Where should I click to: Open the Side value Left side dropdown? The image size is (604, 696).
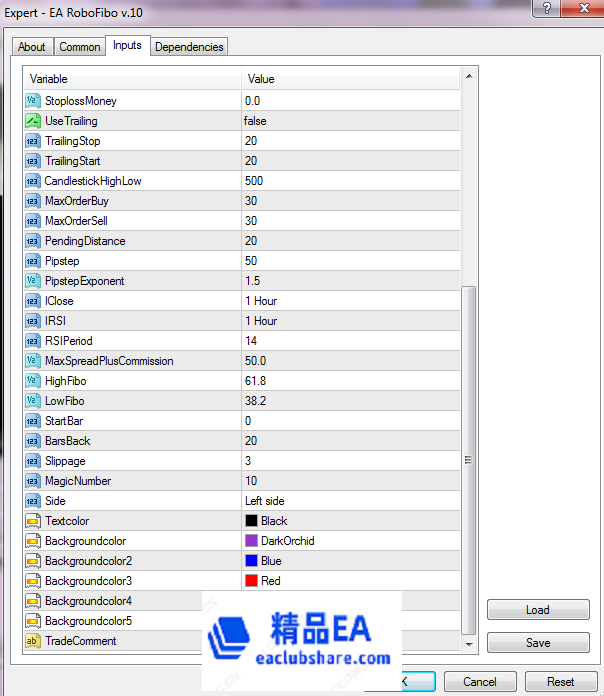pos(350,501)
